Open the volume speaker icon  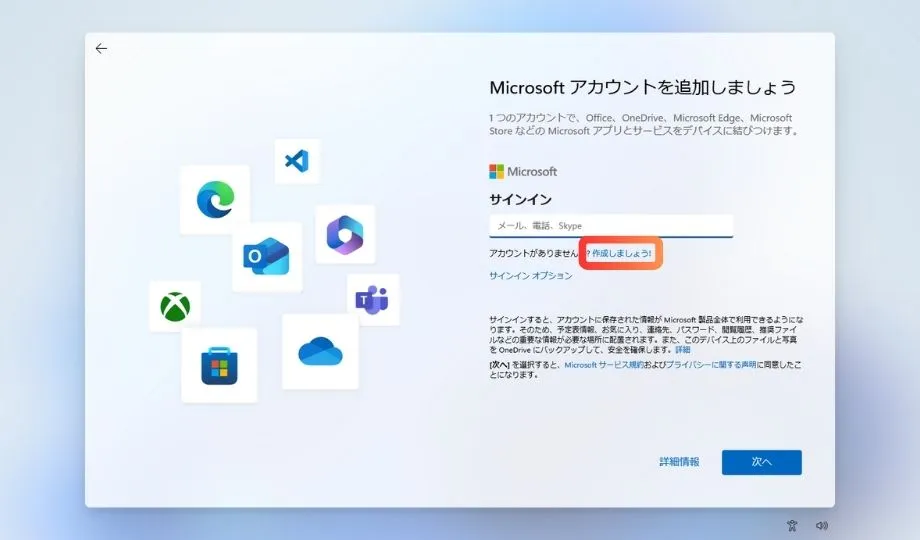point(822,525)
